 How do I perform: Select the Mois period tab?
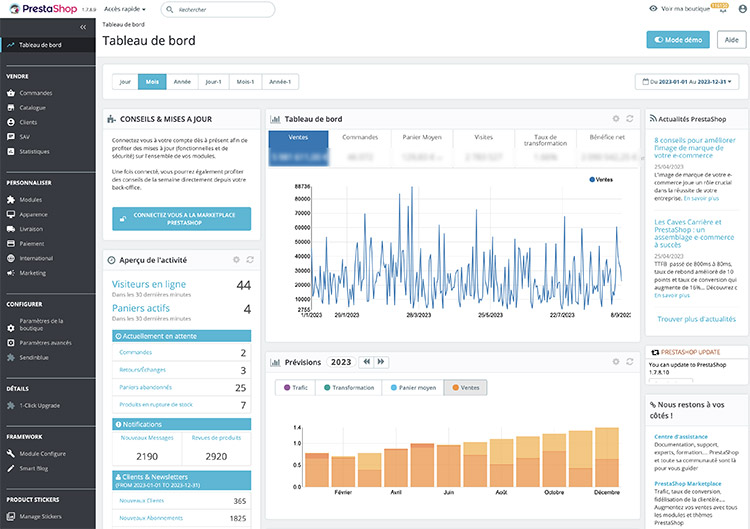(x=152, y=82)
